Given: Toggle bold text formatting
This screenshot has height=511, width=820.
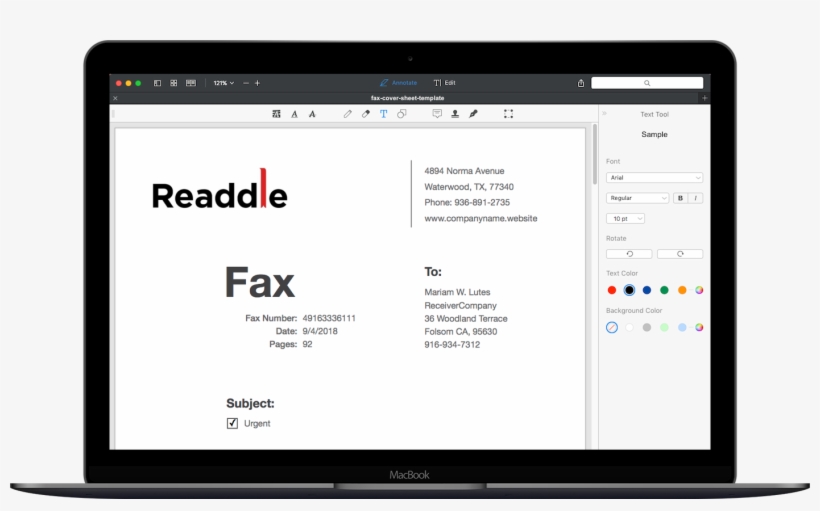Looking at the screenshot, I should pos(680,198).
